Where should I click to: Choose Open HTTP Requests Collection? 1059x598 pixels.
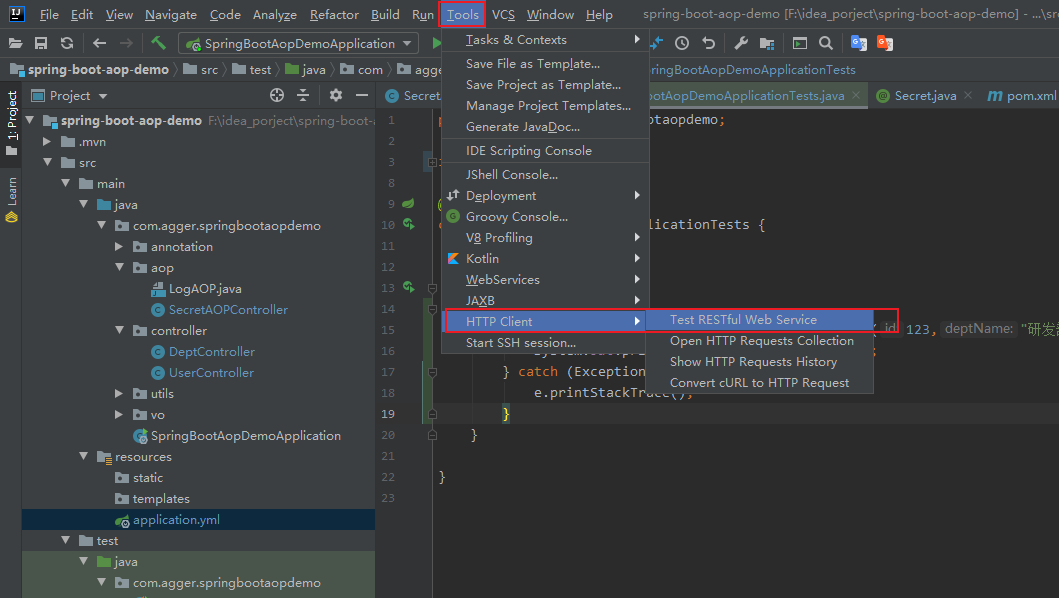759,341
